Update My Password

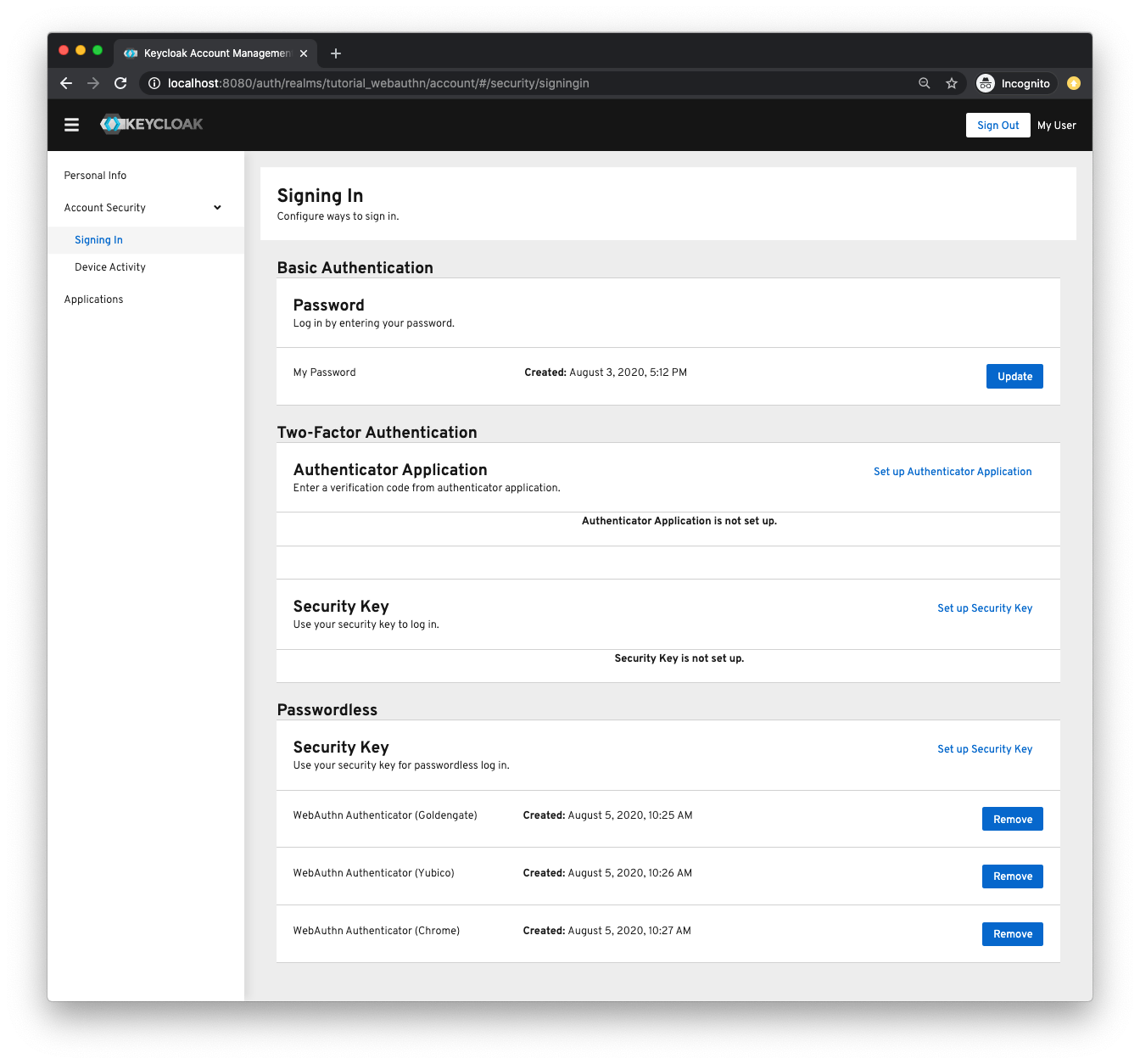(x=1014, y=377)
